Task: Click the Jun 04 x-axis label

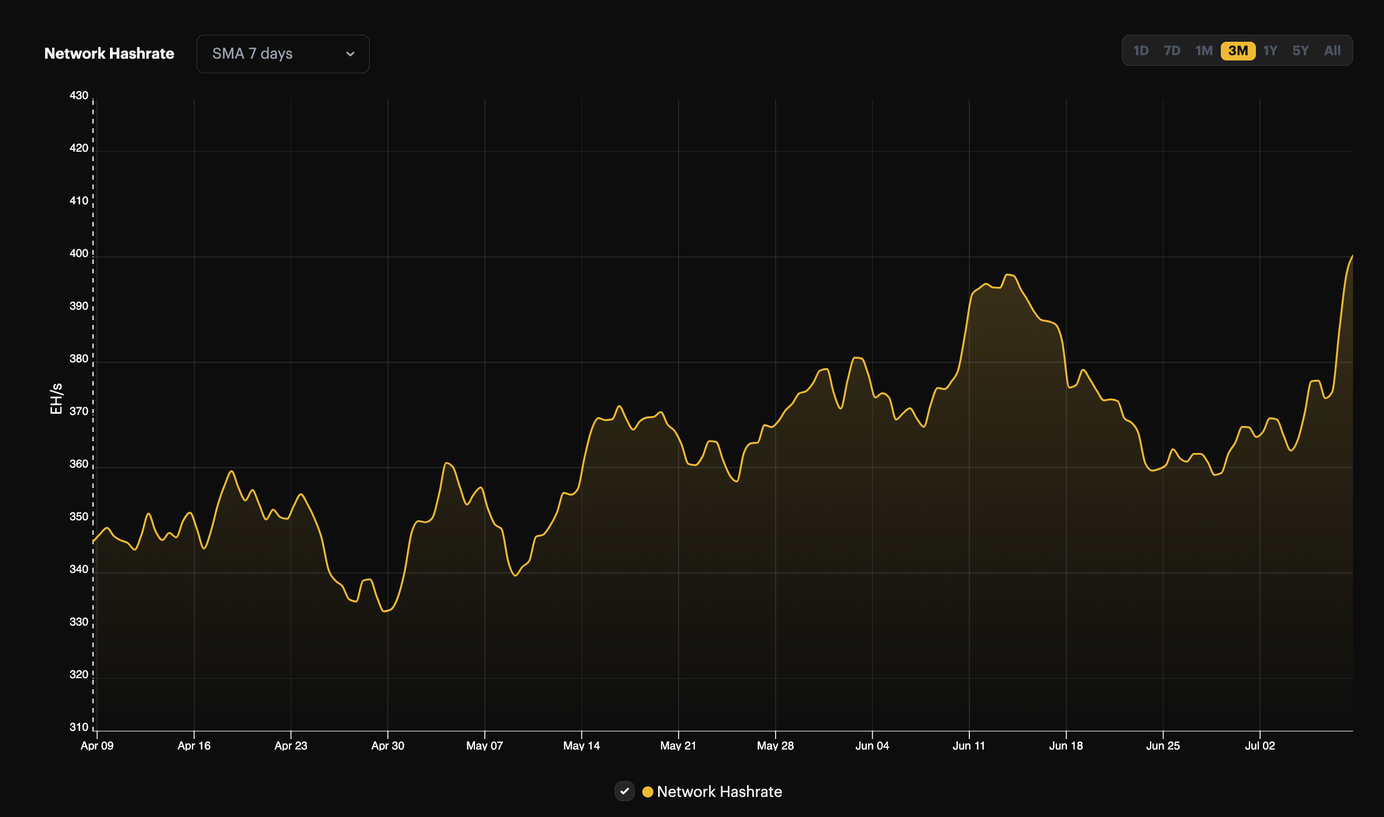Action: coord(872,746)
